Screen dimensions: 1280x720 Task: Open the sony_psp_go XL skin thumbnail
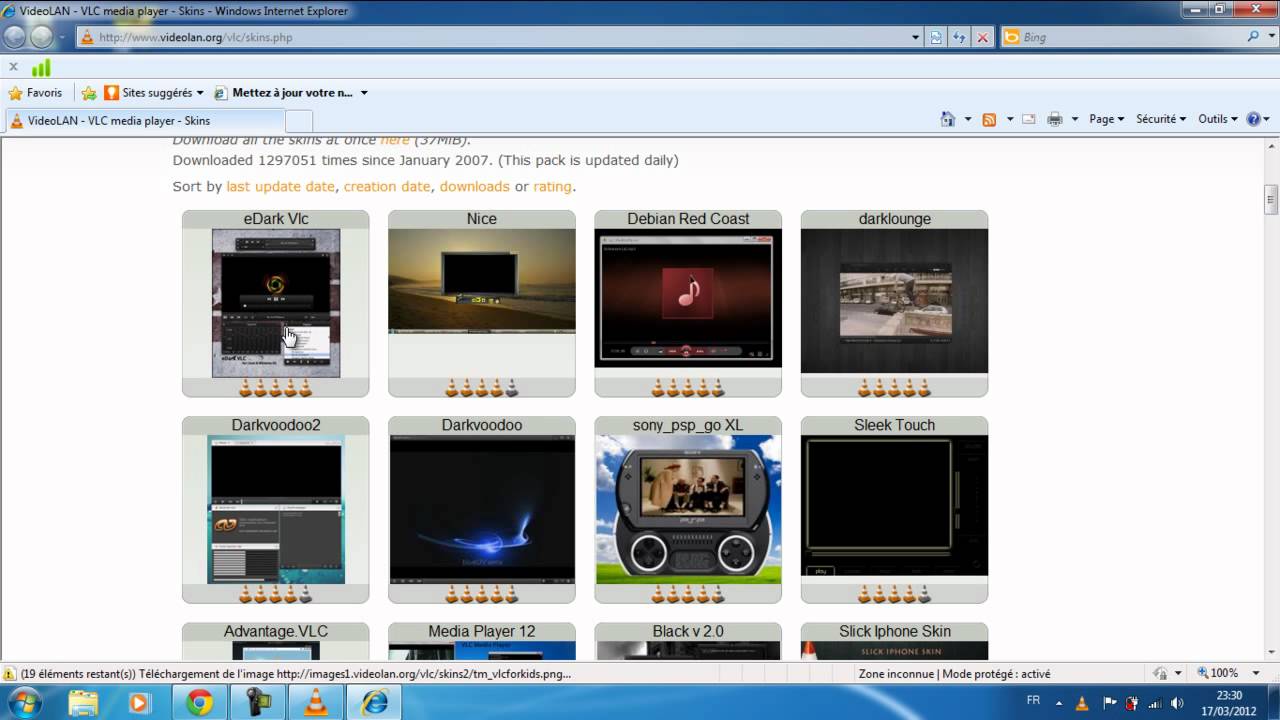point(688,509)
